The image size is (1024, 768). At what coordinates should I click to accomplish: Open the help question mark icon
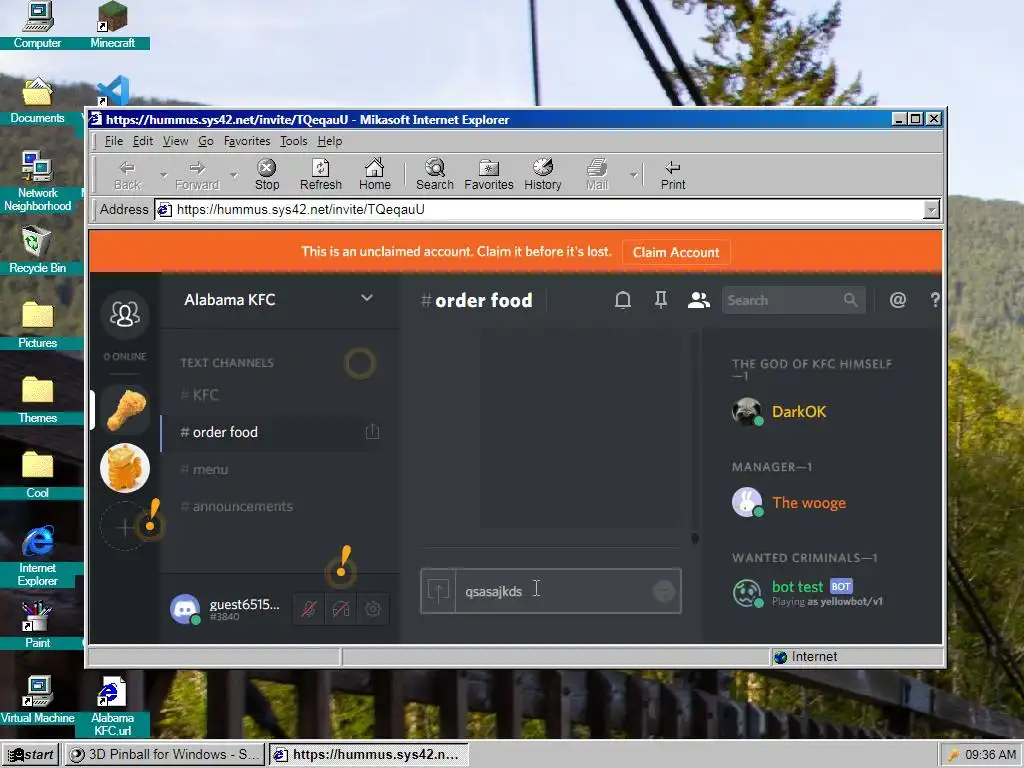(935, 300)
